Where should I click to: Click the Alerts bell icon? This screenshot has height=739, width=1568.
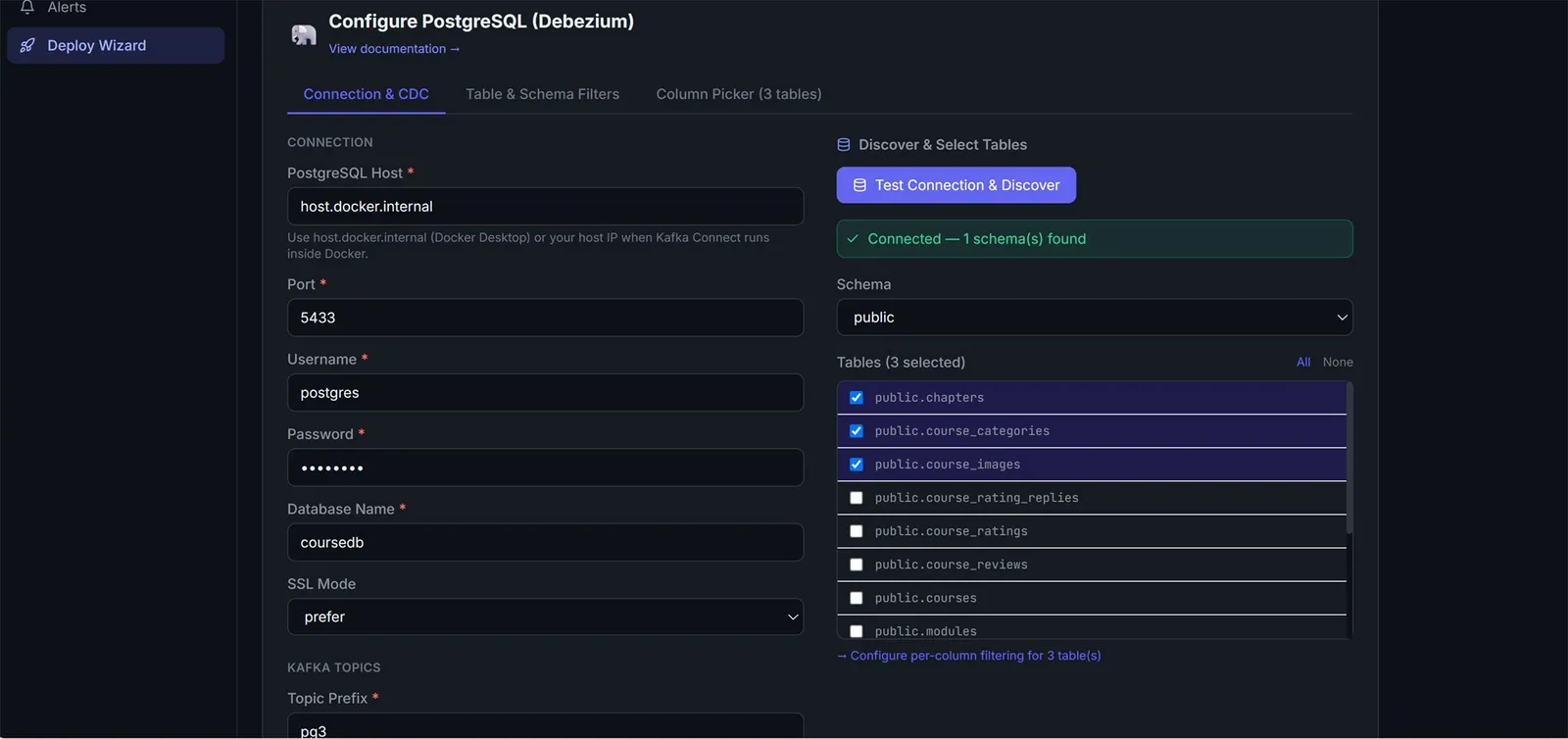27,7
